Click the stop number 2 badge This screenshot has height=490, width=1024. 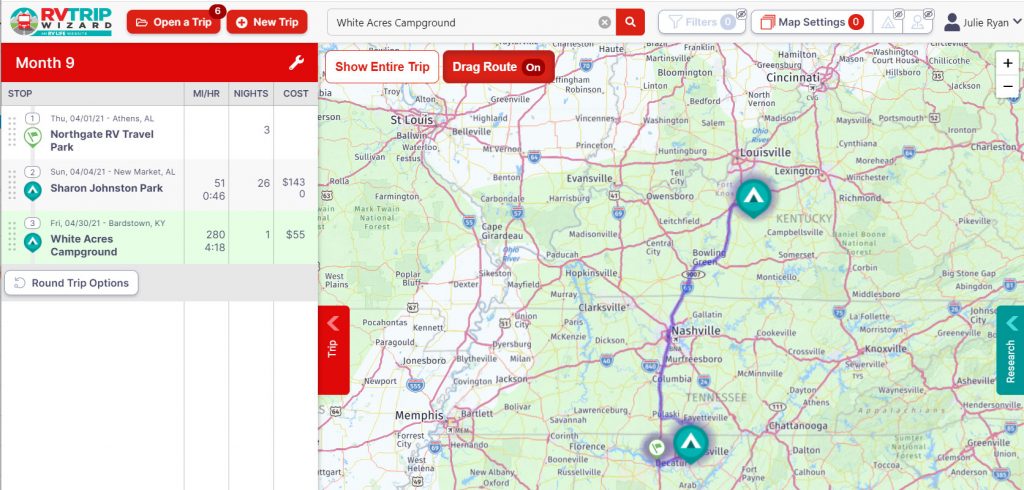[33, 172]
